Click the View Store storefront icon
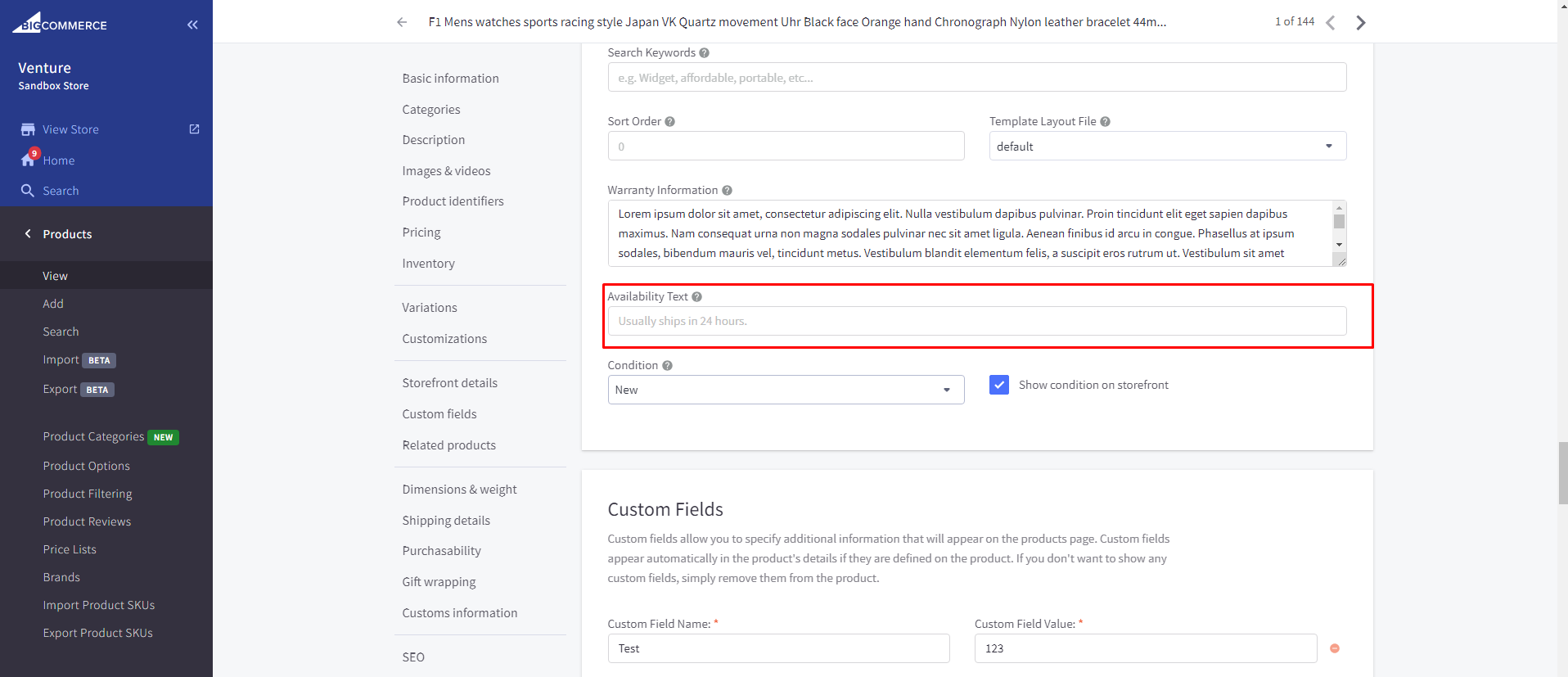 pos(28,129)
